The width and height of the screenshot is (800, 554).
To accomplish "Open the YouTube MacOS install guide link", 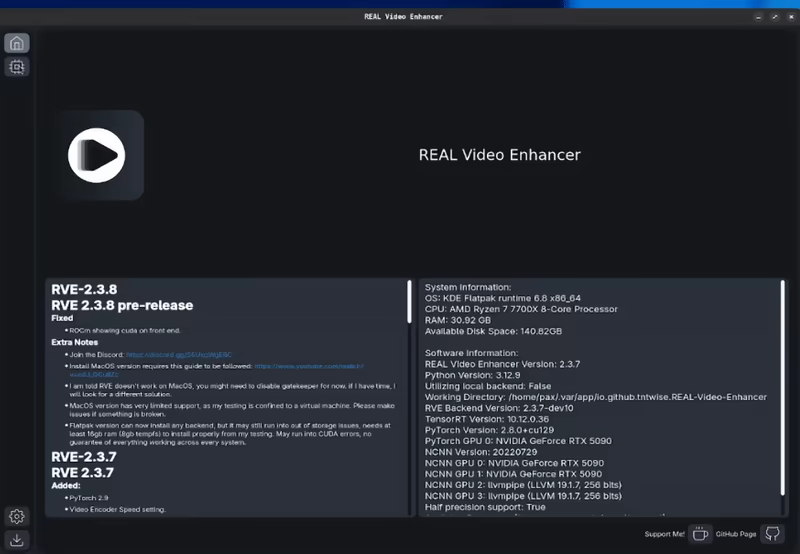I will (309, 366).
